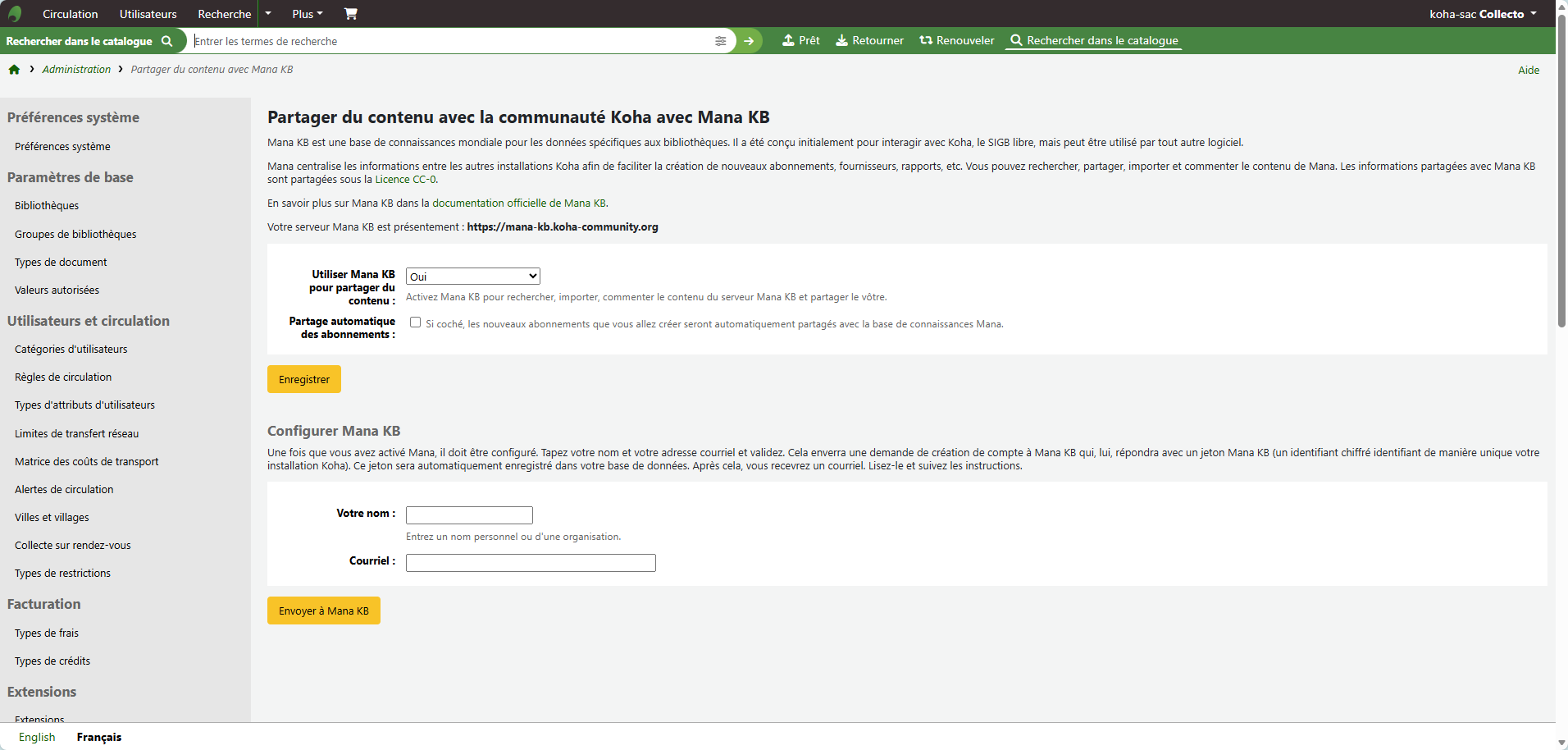Open Prêt checkout mode
Image resolution: width=1568 pixels, height=750 pixels.
click(x=800, y=40)
